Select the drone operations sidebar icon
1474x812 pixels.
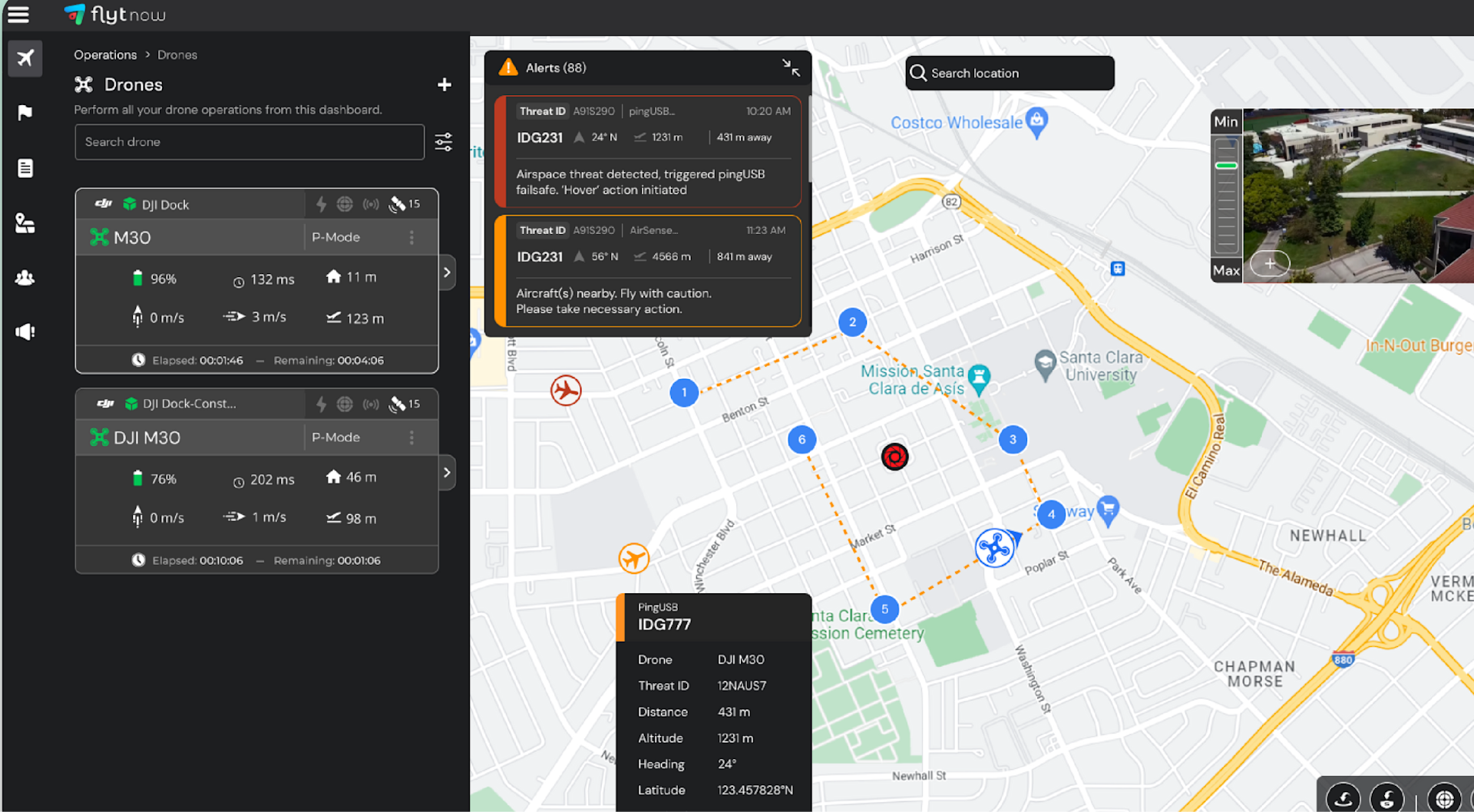tap(25, 58)
